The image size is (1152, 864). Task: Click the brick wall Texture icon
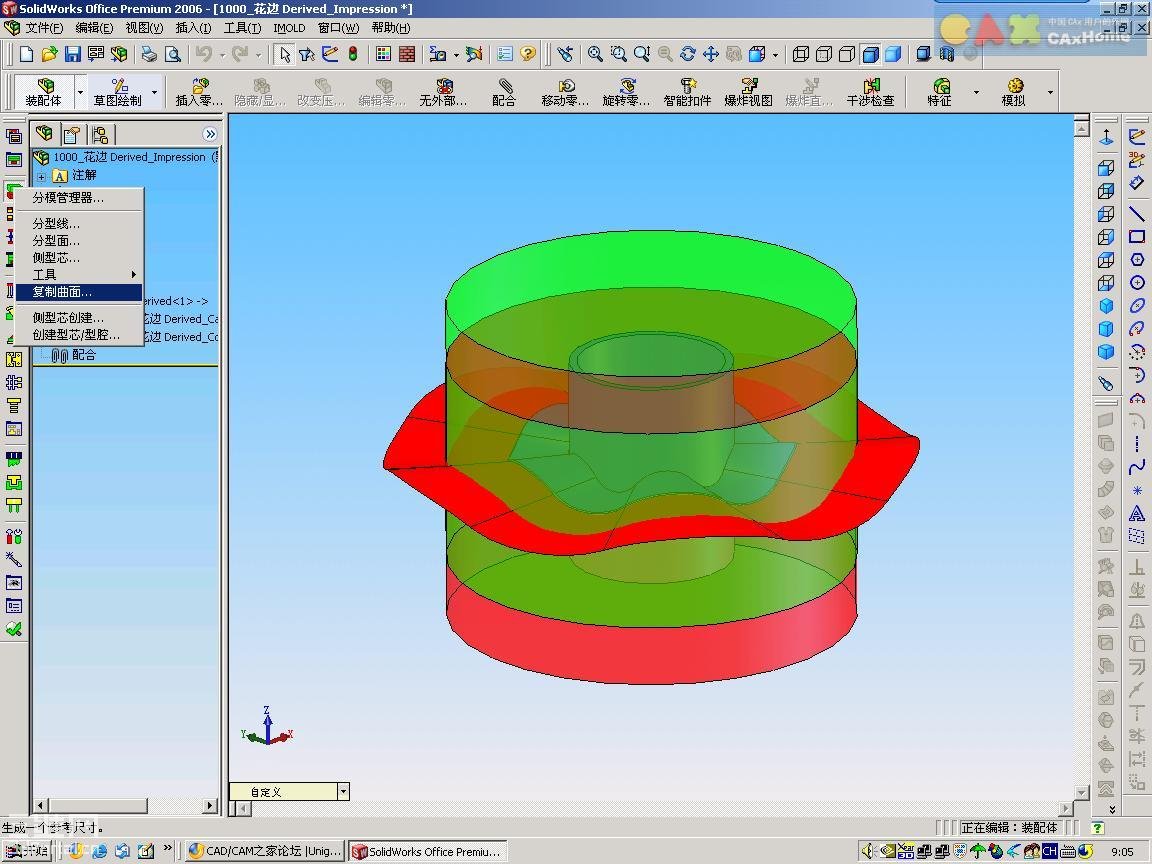coord(406,54)
